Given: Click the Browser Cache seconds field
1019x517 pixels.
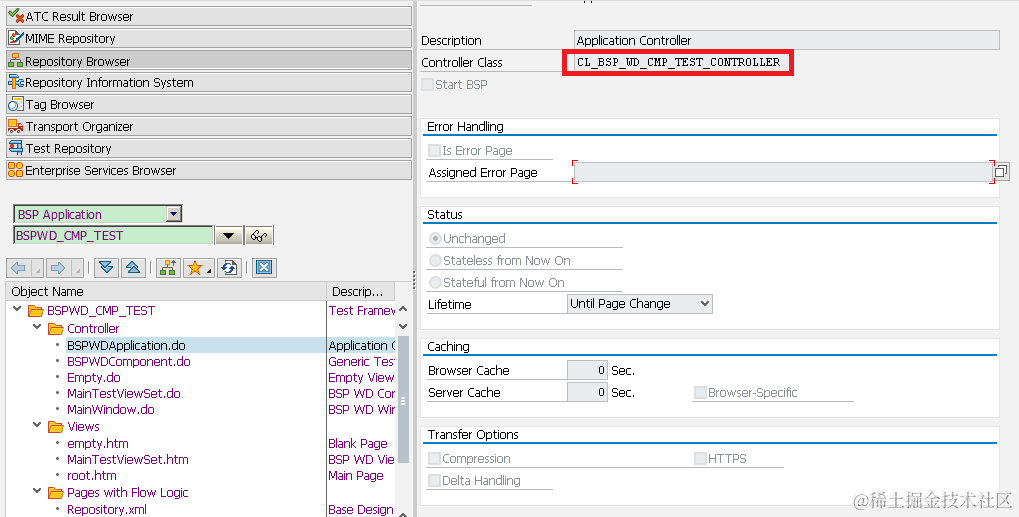Looking at the screenshot, I should tap(587, 370).
